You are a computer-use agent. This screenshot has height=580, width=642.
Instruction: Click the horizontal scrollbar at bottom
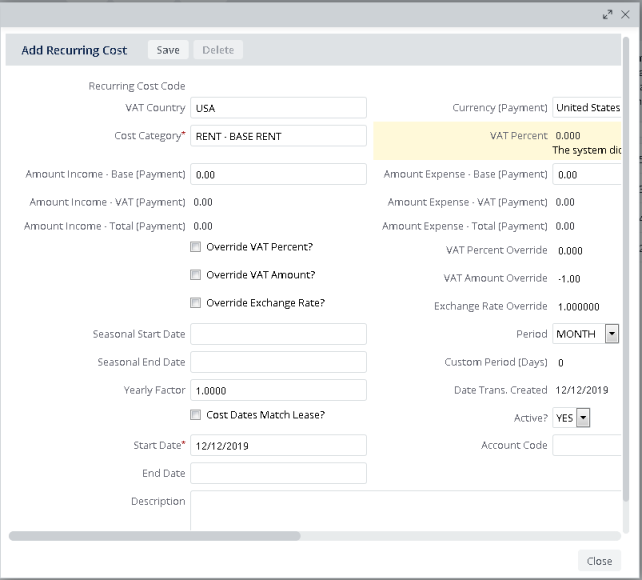[155, 536]
